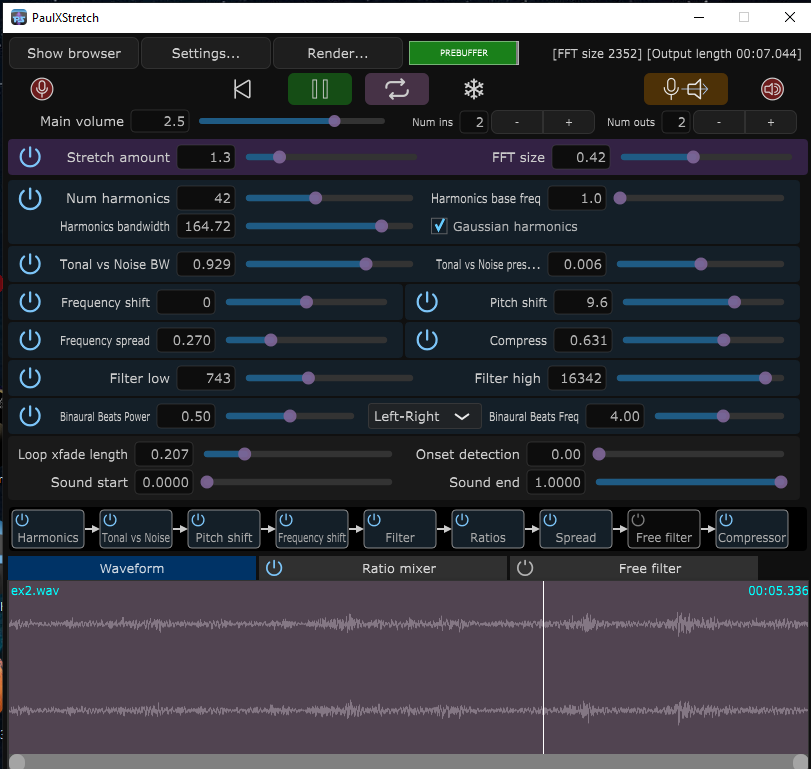Toggle the loop playback icon
This screenshot has height=769, width=811.
pyautogui.click(x=397, y=89)
